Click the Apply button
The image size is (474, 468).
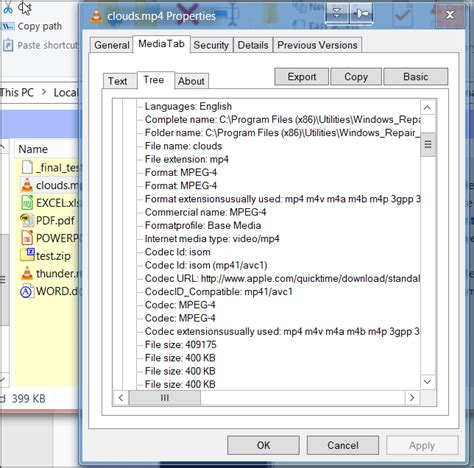[x=422, y=445]
